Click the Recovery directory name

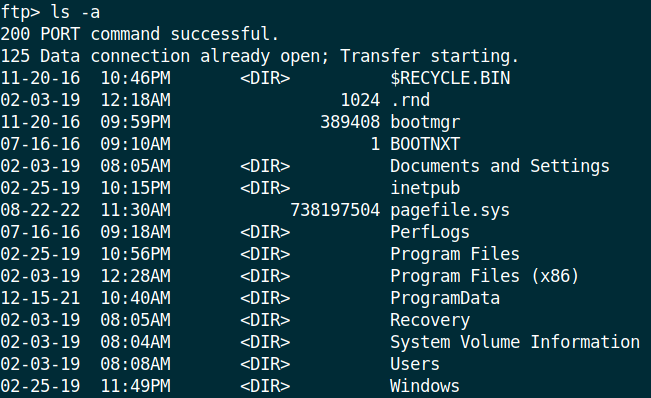coord(430,320)
